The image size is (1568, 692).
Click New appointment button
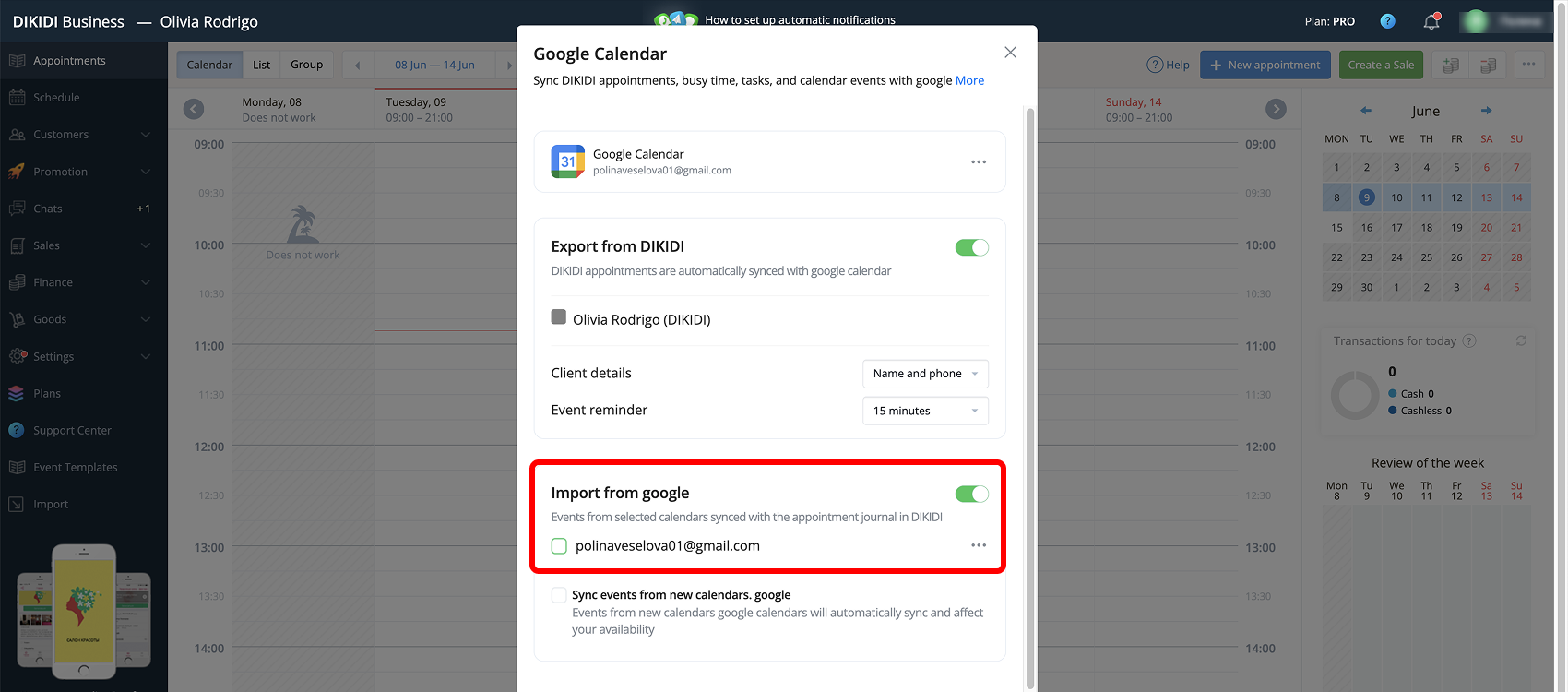[x=1265, y=65]
